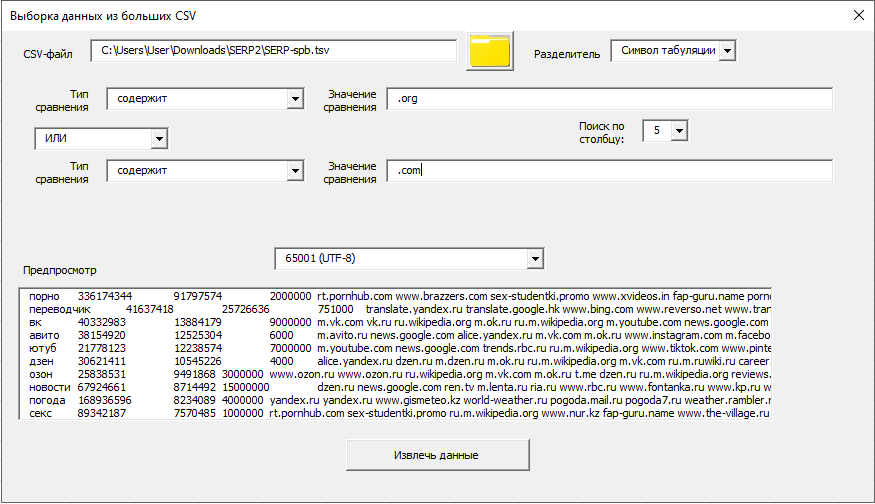Viewport: 875px width, 504px height.
Task: Open the 65001 (UTF-8) encoding dropdown
Action: click(x=535, y=259)
